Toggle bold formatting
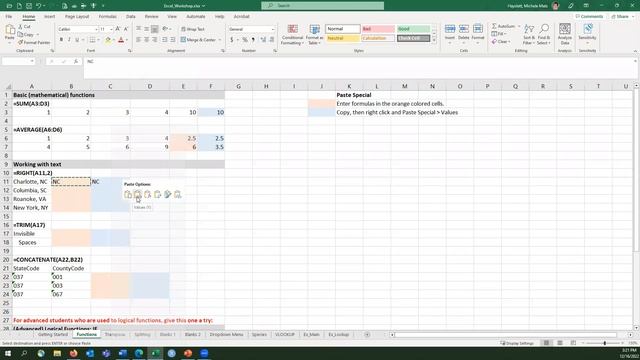Screen dimensions: 640x360 click(x=61, y=40)
